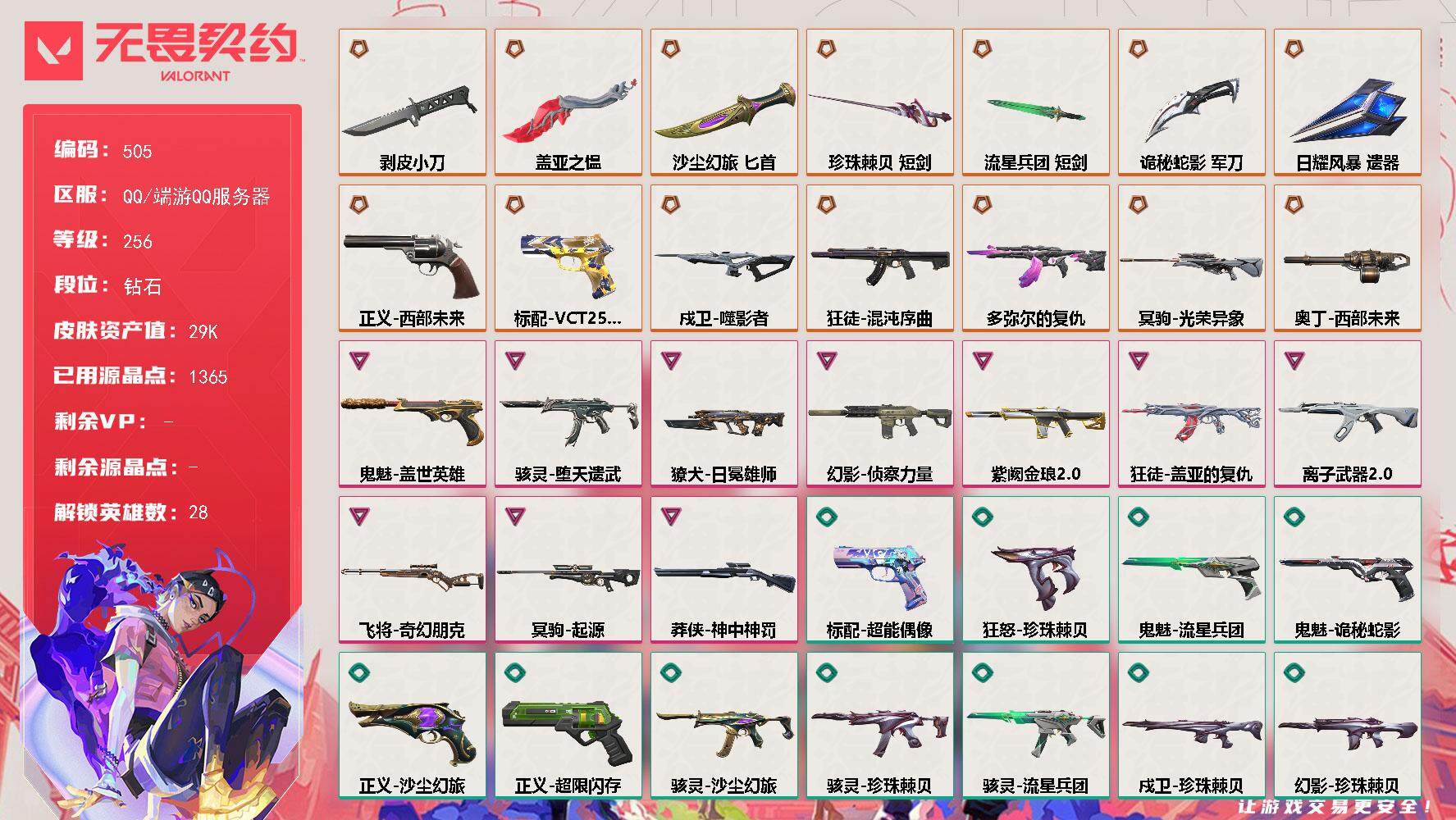The width and height of the screenshot is (1456, 820).
Task: Click the orange badge on 奥丁-西部未来
Action: point(1294,204)
